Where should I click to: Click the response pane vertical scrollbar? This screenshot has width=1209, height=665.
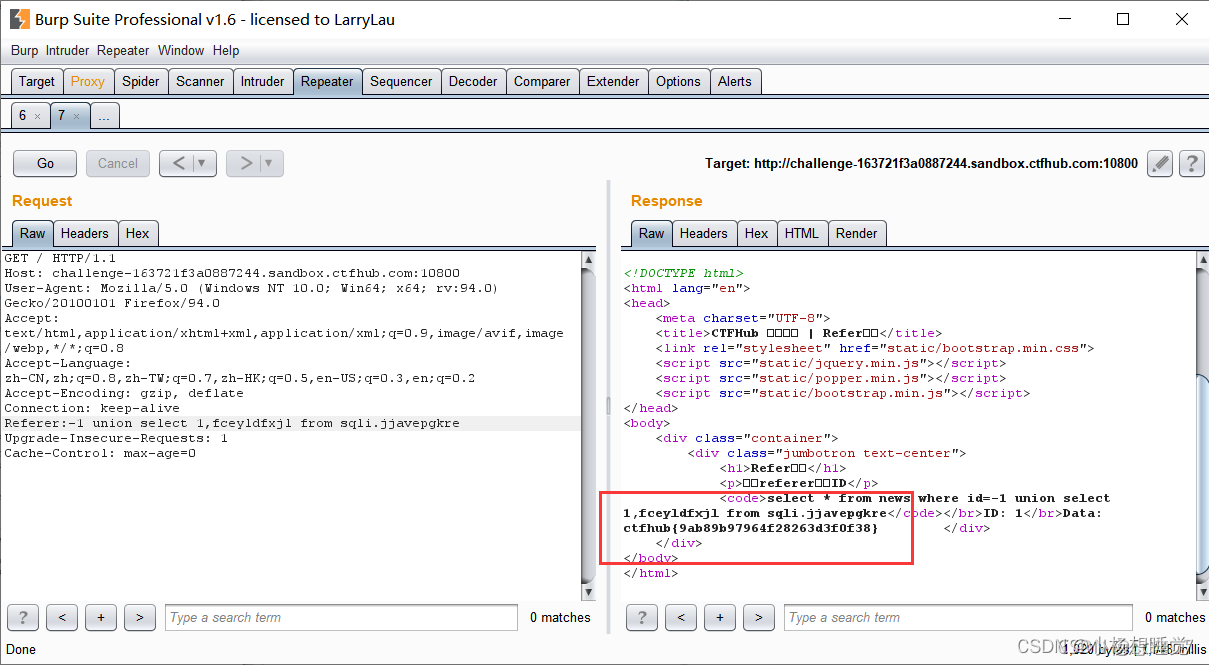click(1203, 424)
